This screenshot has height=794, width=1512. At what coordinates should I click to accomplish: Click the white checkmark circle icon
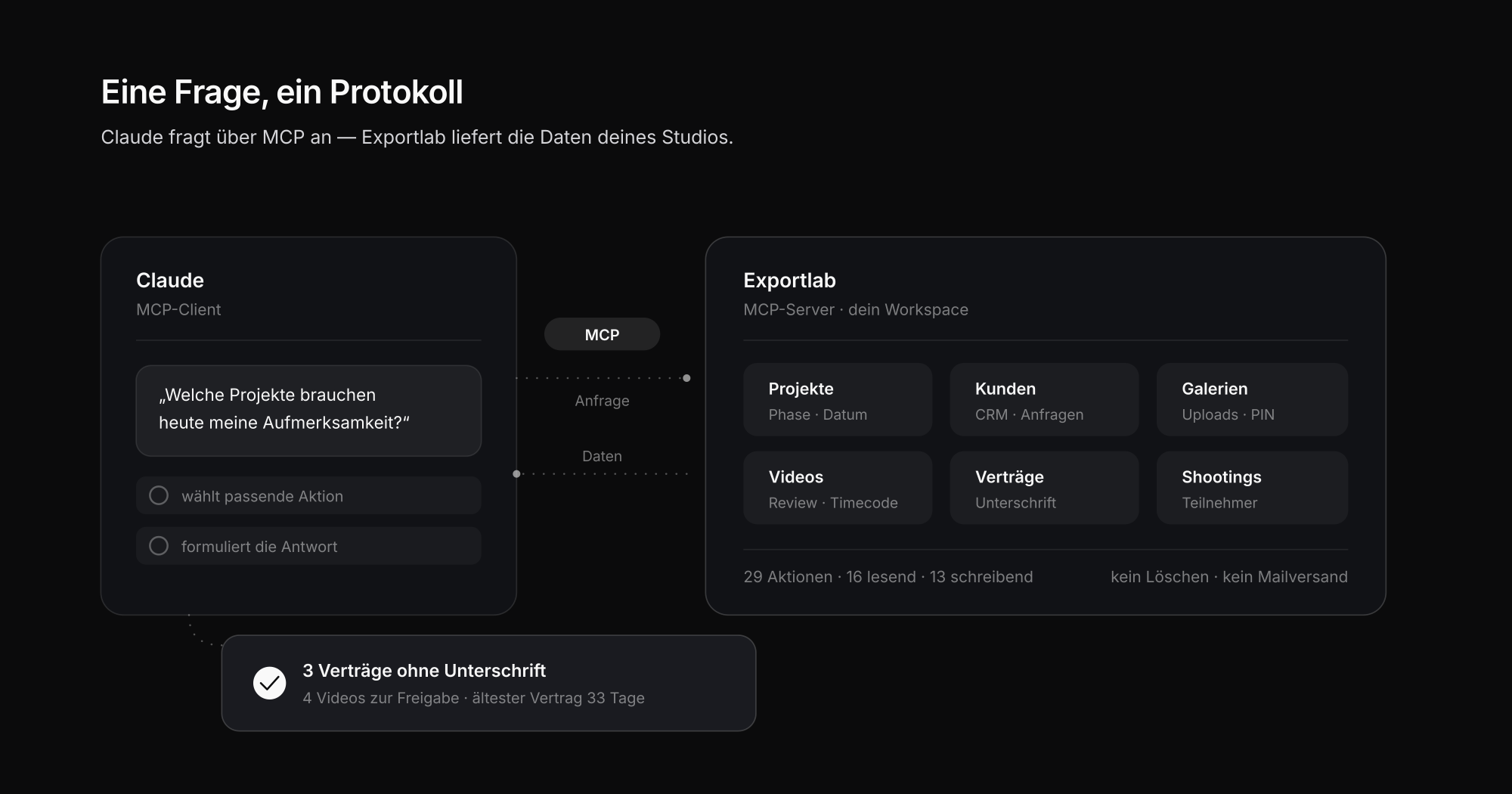point(269,683)
